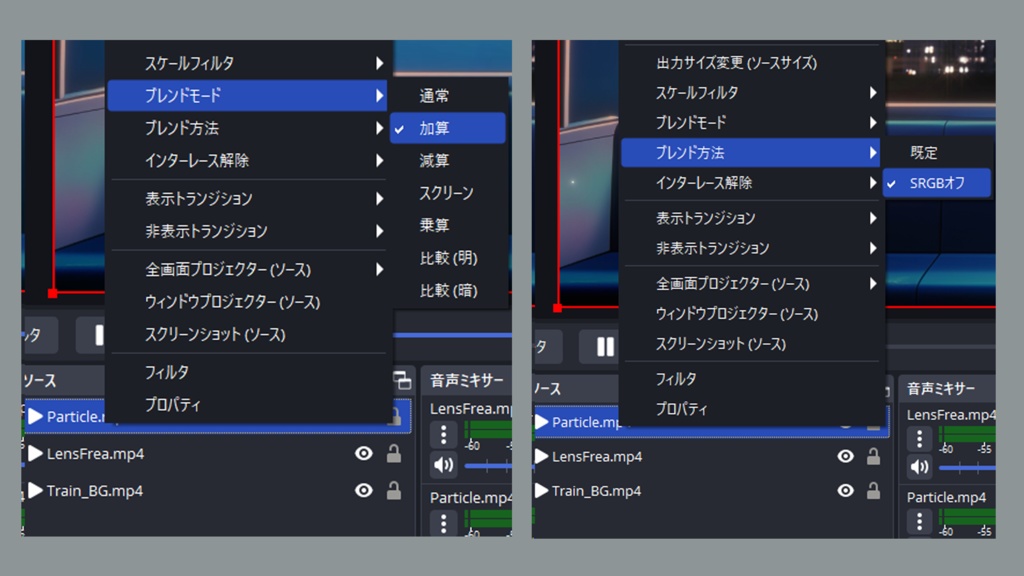
Task: Toggle LensFrea.mp4 eye icon in right screenshot
Action: (845, 456)
